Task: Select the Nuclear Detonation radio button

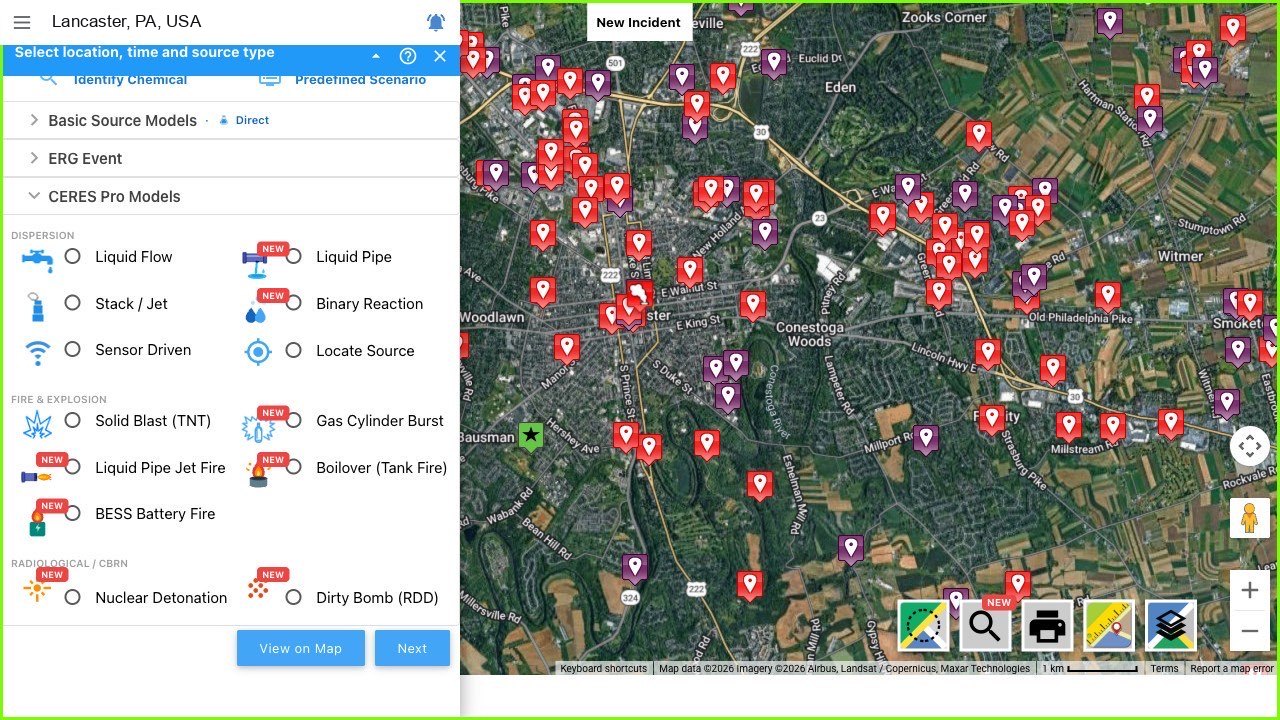Action: pos(72,597)
